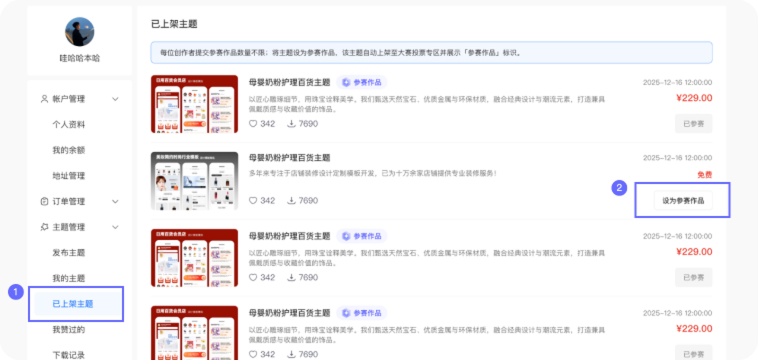Click the 主题管理 sidebar icon
Image resolution: width=758 pixels, height=360 pixels.
click(x=44, y=227)
